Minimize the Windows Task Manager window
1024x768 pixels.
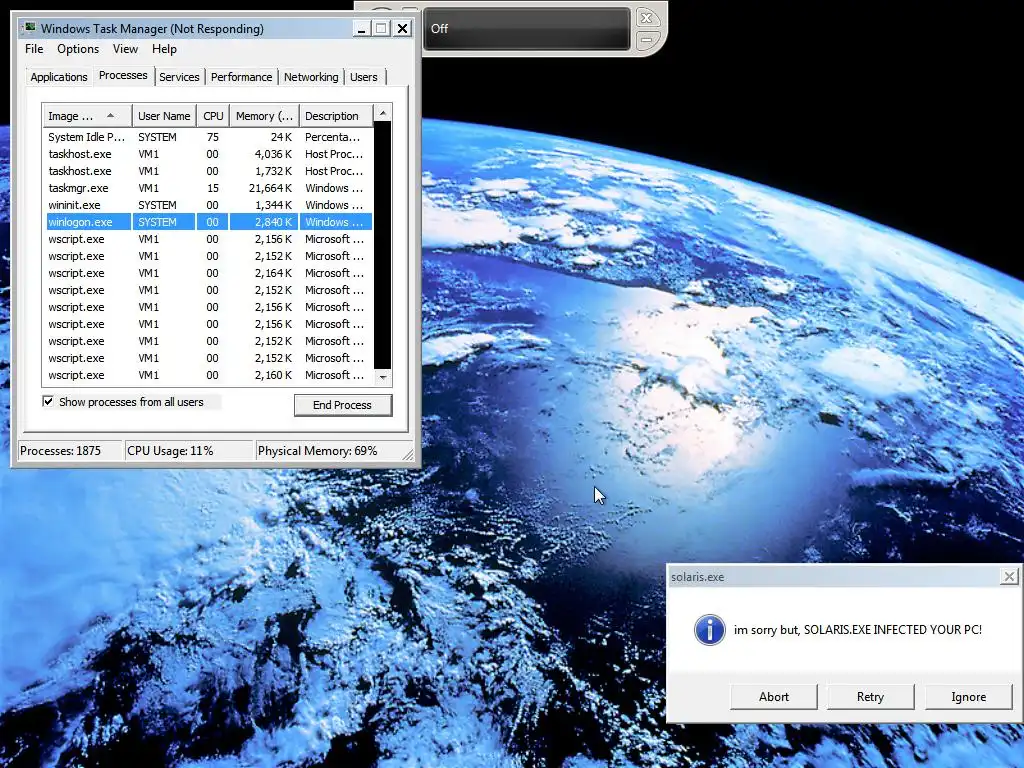pos(361,29)
